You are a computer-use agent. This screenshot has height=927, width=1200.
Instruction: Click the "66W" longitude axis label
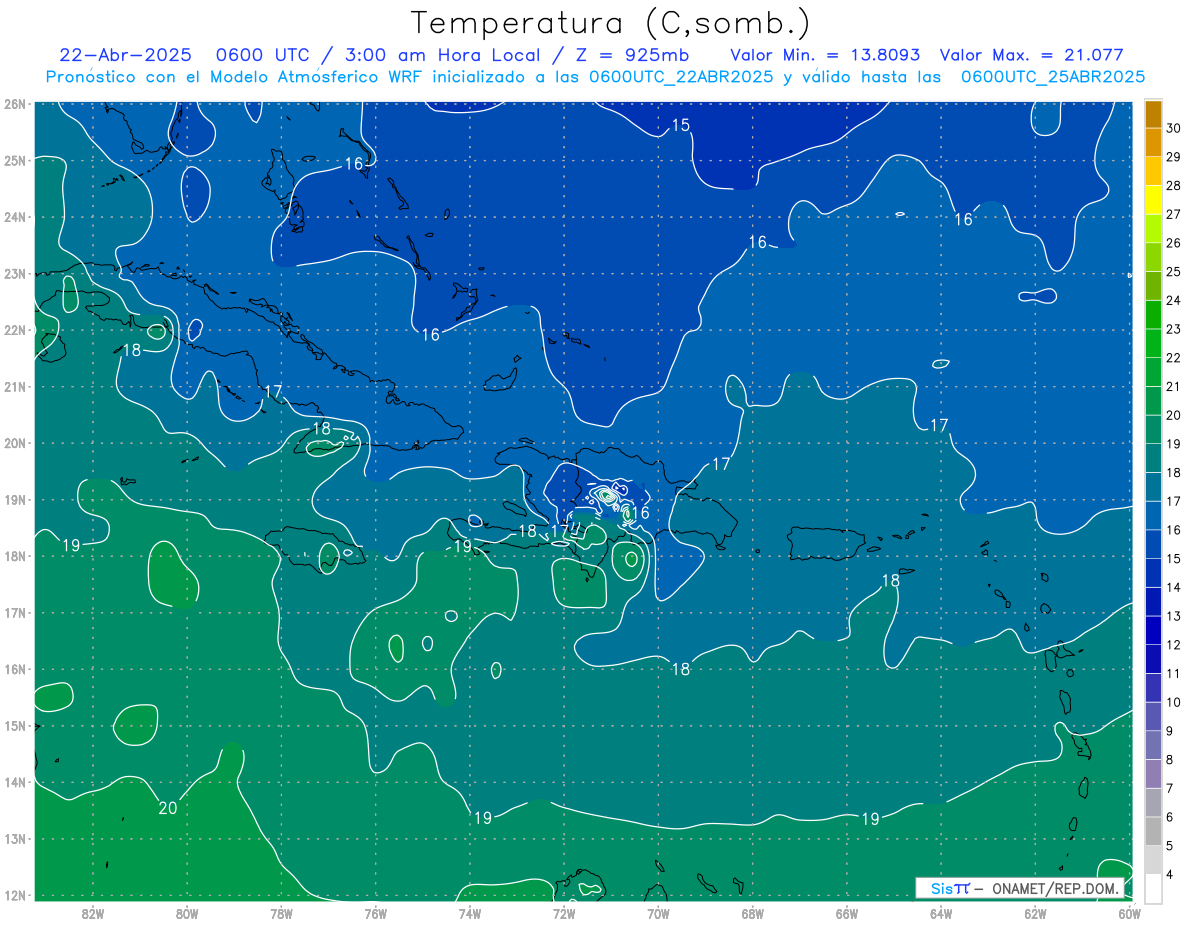point(847,913)
